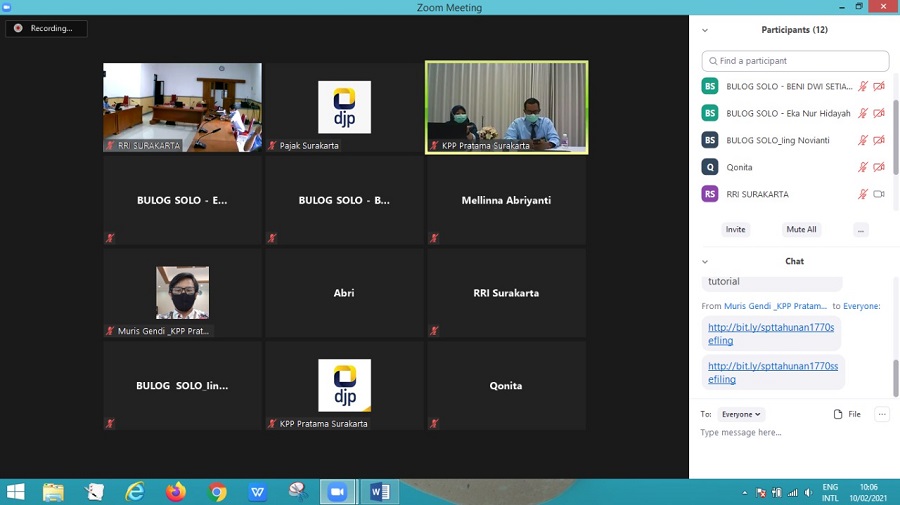Open the more options menu beside Mute All
The image size is (900, 505).
(x=861, y=230)
